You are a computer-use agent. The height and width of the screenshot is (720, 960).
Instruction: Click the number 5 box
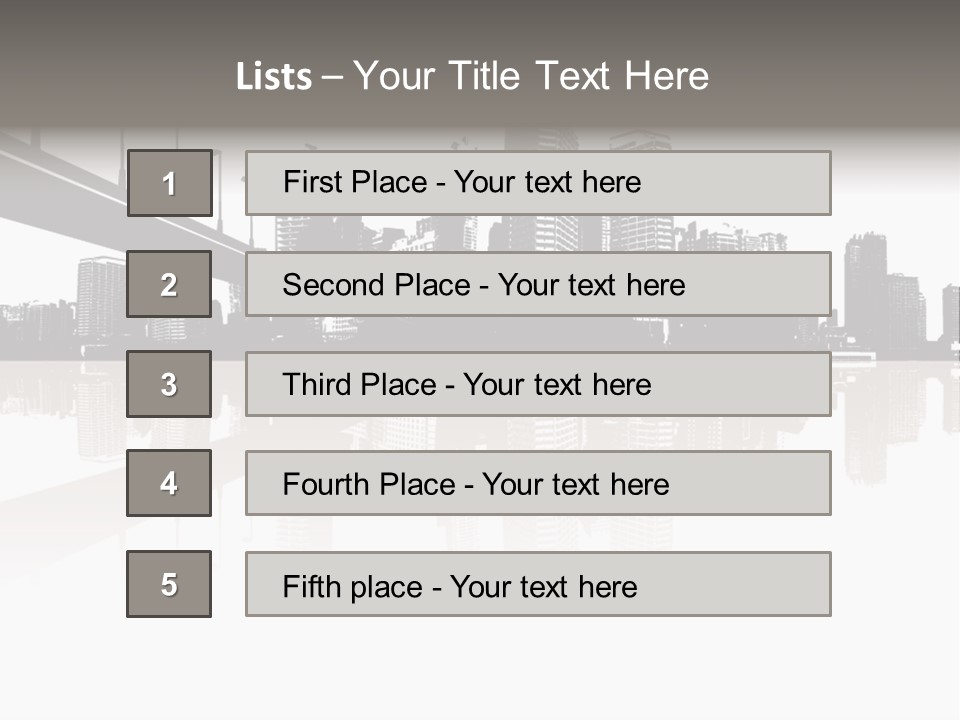point(169,584)
